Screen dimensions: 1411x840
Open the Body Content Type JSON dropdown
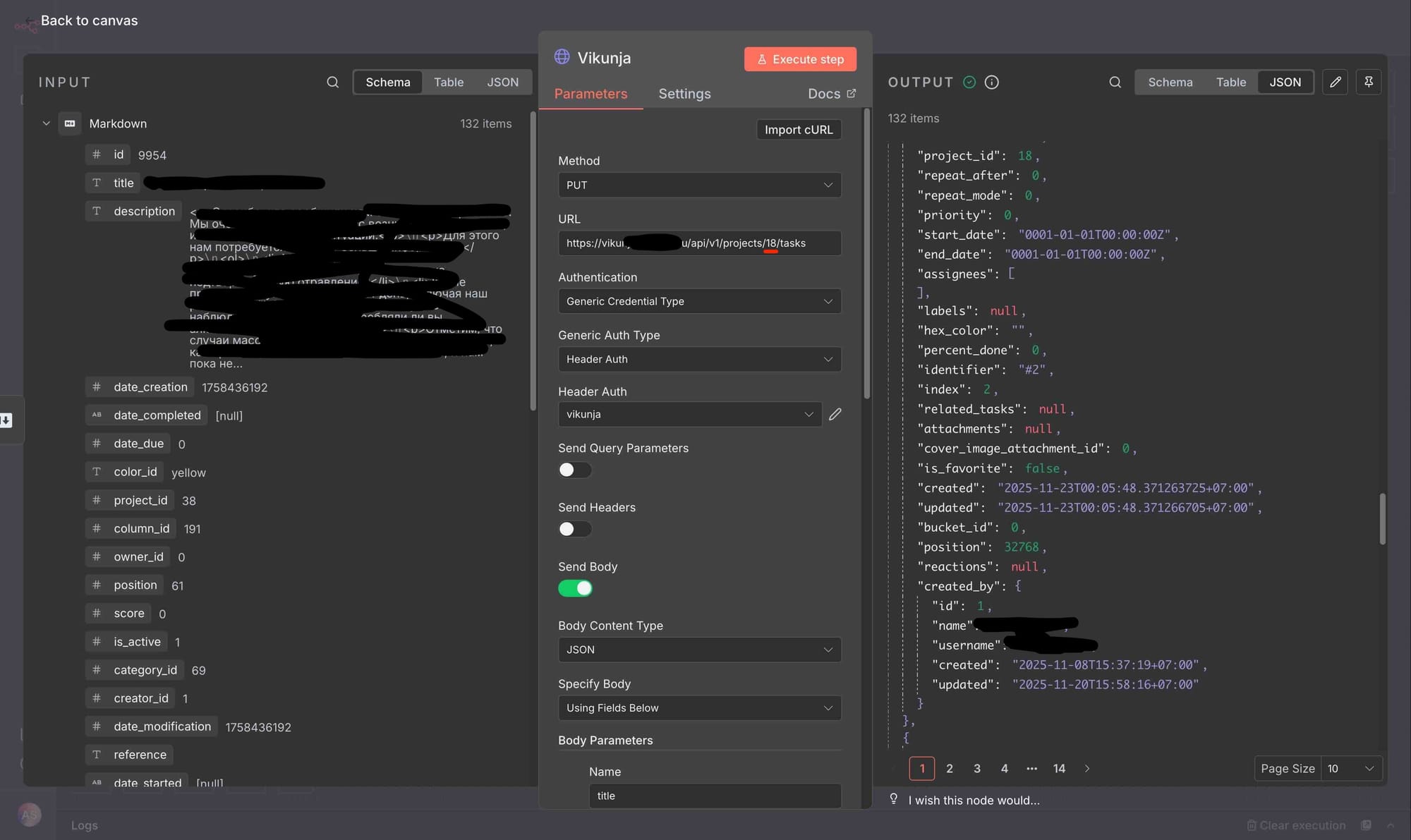[x=698, y=650]
